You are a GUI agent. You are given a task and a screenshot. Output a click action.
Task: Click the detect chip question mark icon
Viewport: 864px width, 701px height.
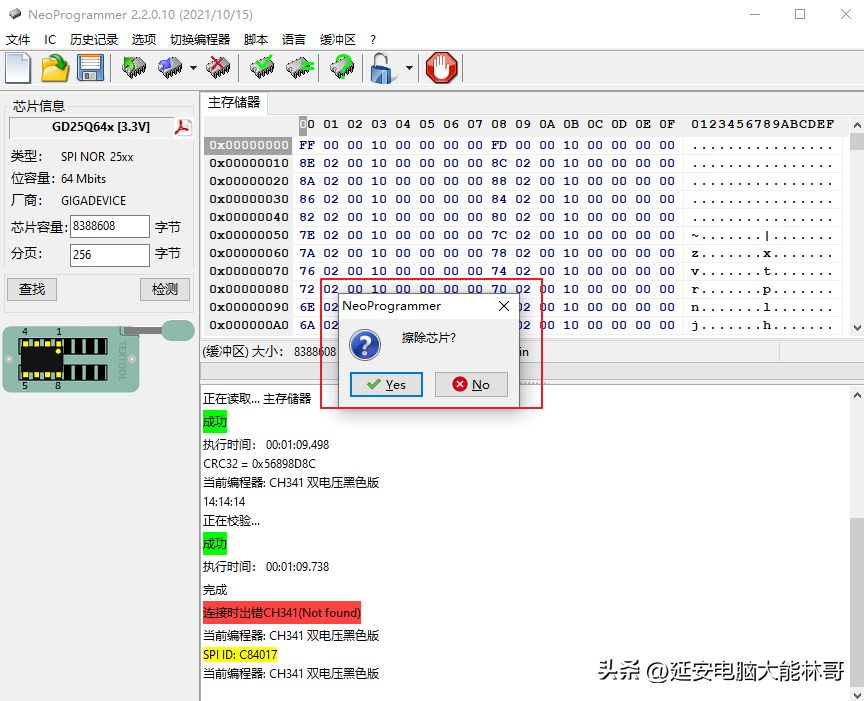(x=342, y=68)
